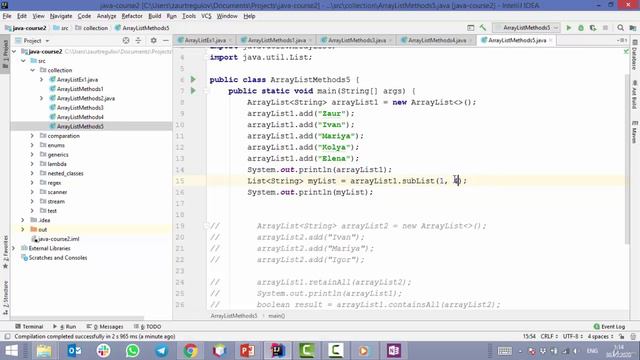Change UTF-8 encoding in status bar

tap(572, 336)
